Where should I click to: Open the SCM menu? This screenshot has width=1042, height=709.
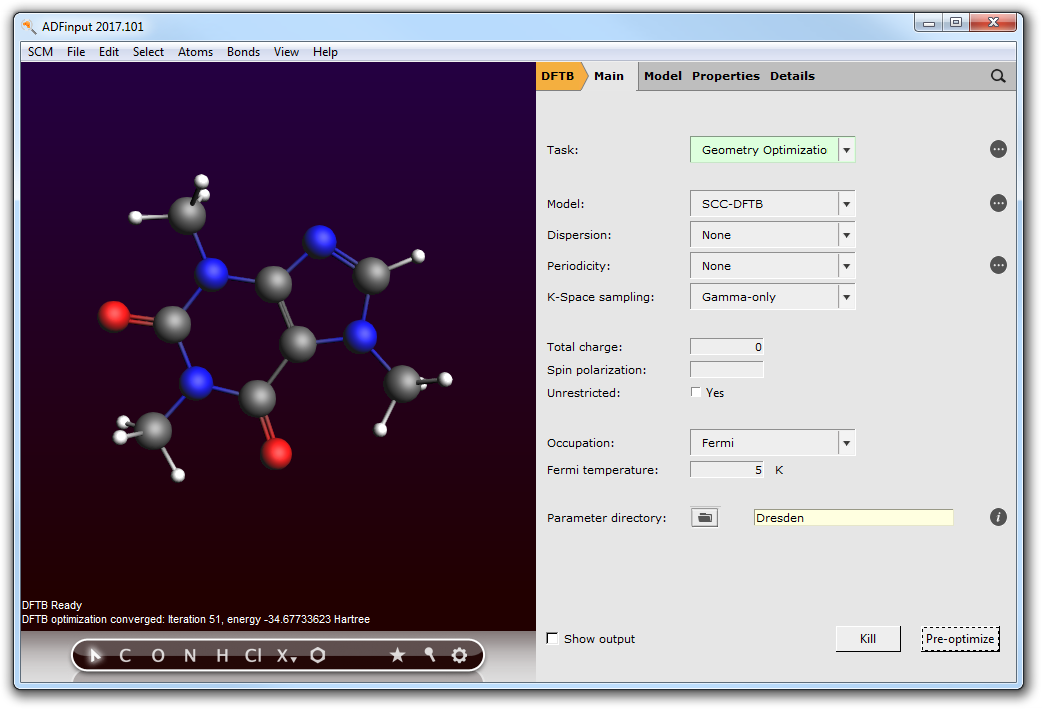click(41, 52)
